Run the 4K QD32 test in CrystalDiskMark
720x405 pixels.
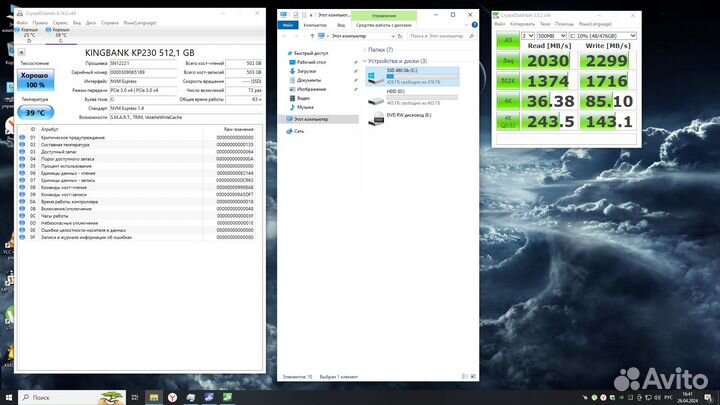click(508, 121)
